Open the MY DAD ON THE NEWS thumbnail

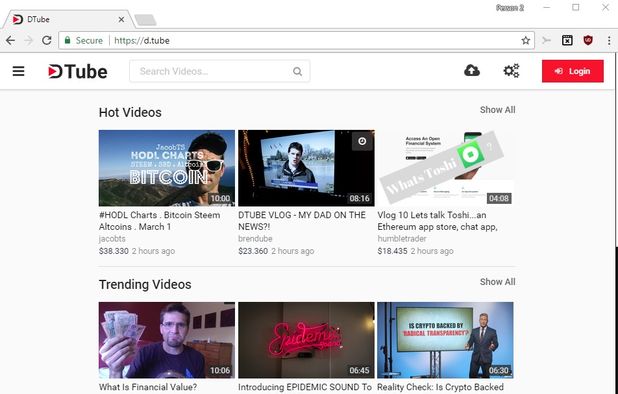(306, 168)
